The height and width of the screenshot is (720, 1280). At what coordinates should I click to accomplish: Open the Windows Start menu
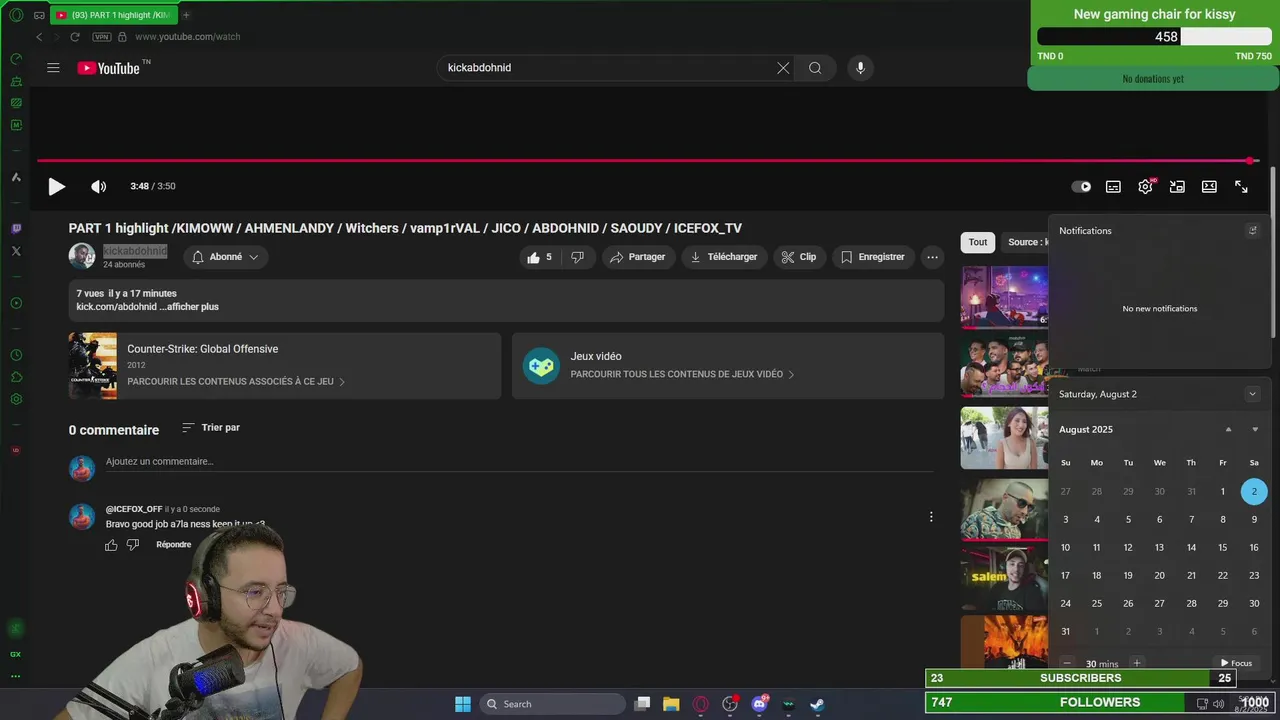(x=463, y=704)
